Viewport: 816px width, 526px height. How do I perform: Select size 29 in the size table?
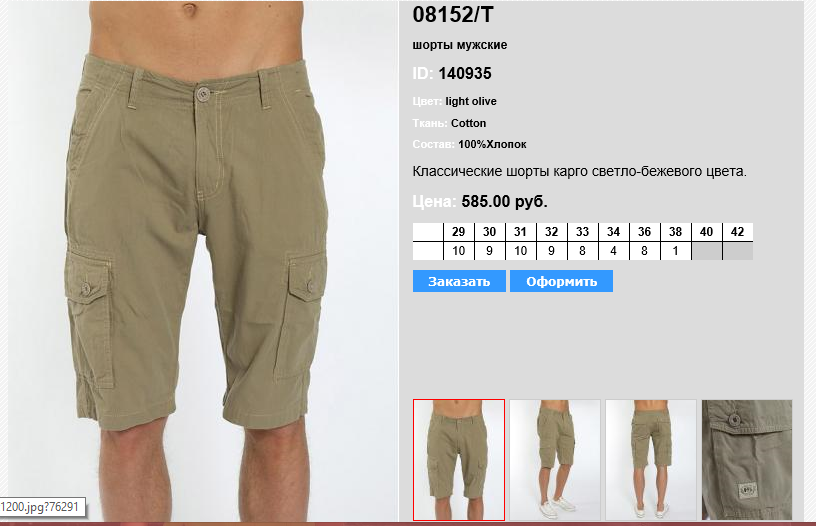tap(458, 232)
